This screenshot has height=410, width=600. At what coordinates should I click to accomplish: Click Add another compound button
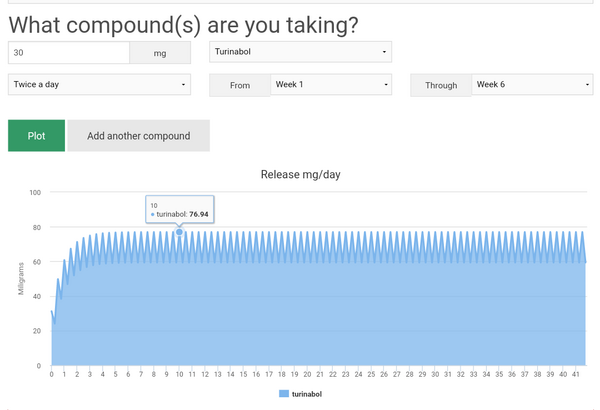pos(138,136)
